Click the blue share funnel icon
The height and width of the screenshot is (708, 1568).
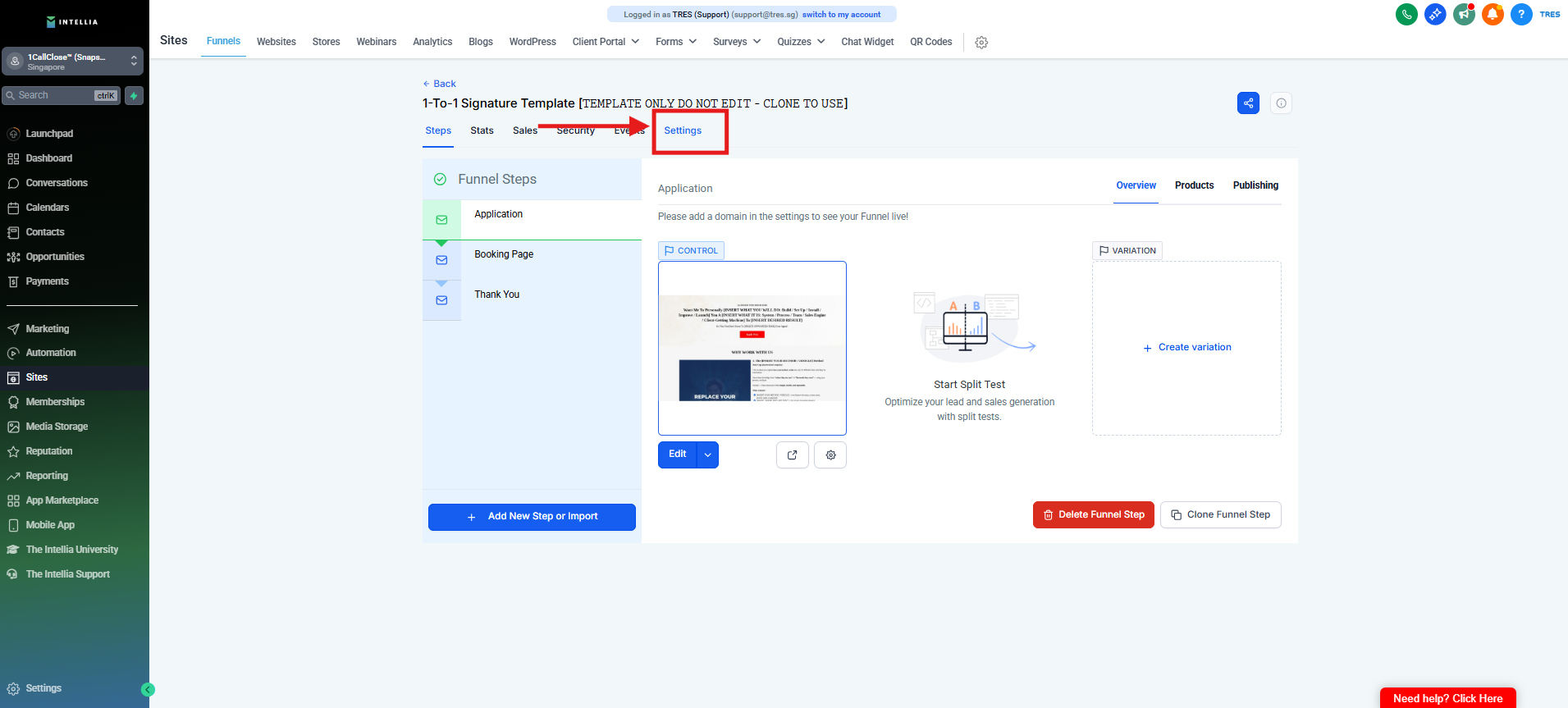click(1248, 103)
